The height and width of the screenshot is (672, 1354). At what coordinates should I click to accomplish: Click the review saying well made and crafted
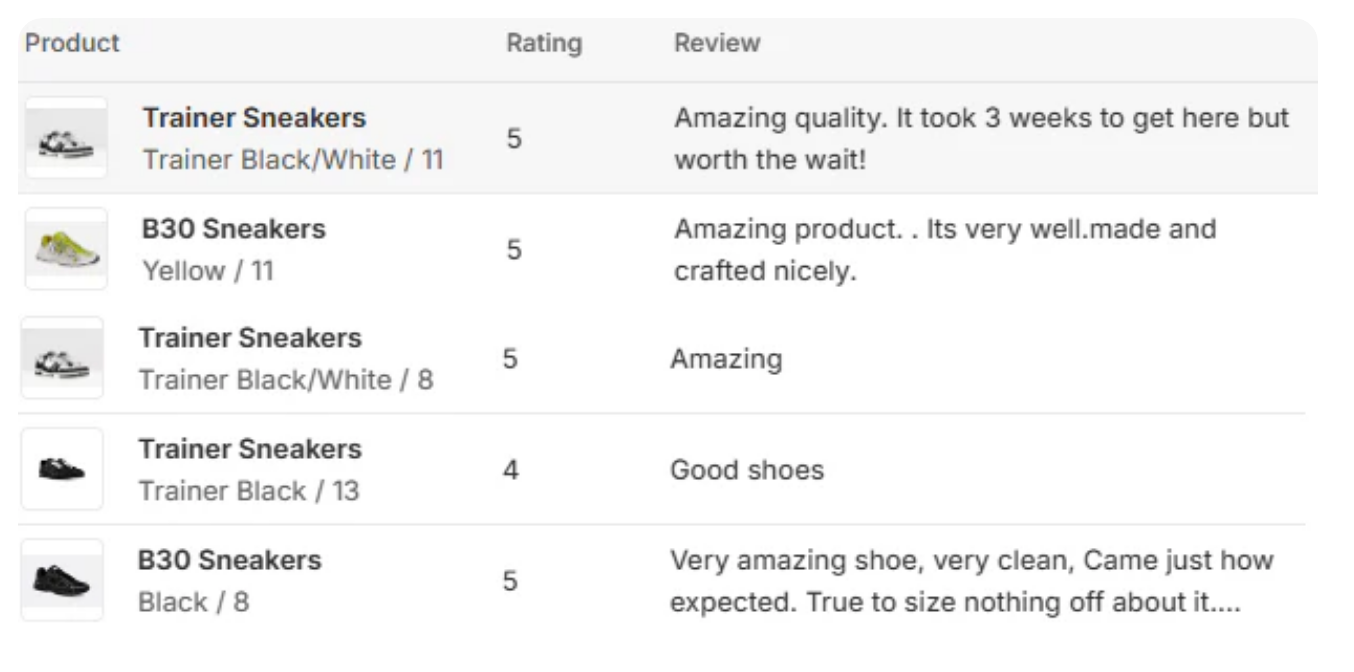(x=944, y=250)
